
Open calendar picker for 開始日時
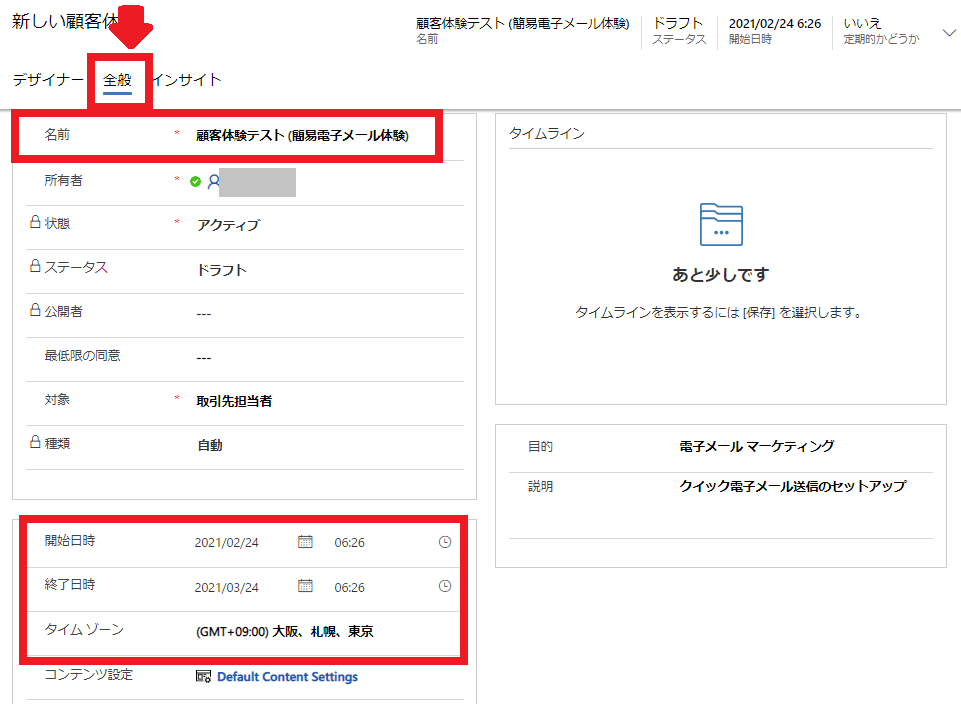(305, 542)
